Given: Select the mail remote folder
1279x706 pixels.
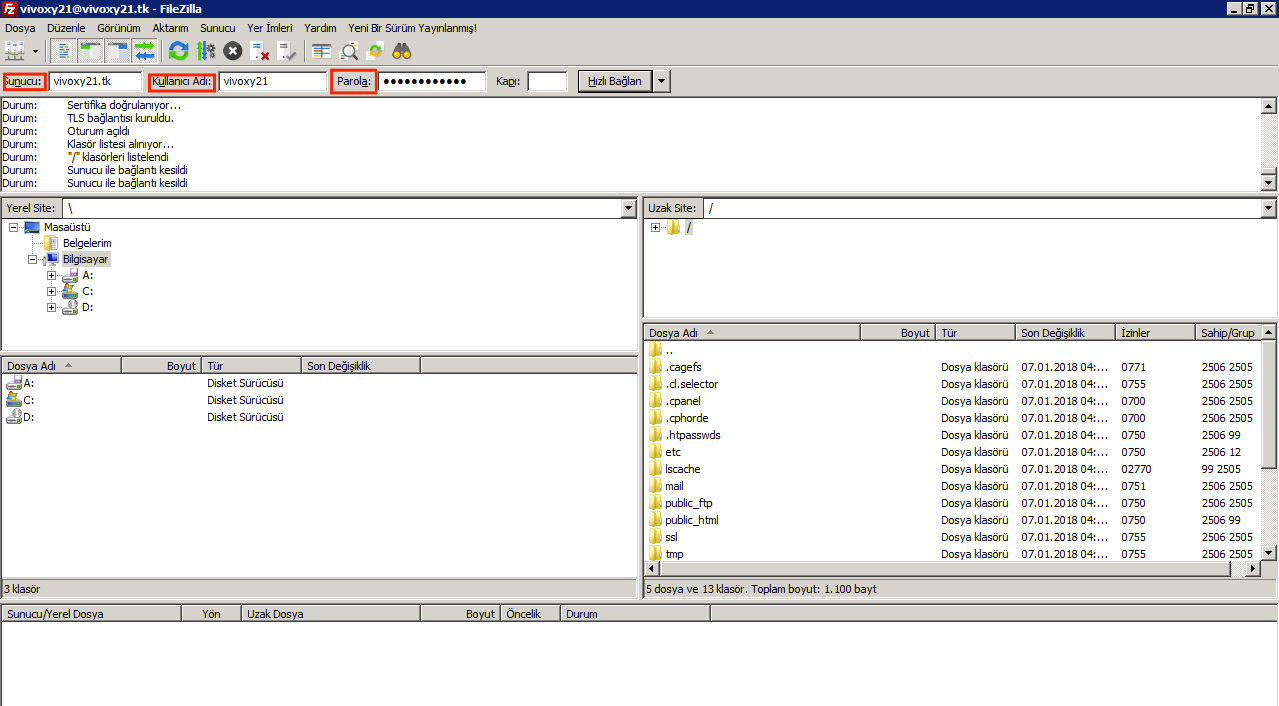Looking at the screenshot, I should point(674,486).
